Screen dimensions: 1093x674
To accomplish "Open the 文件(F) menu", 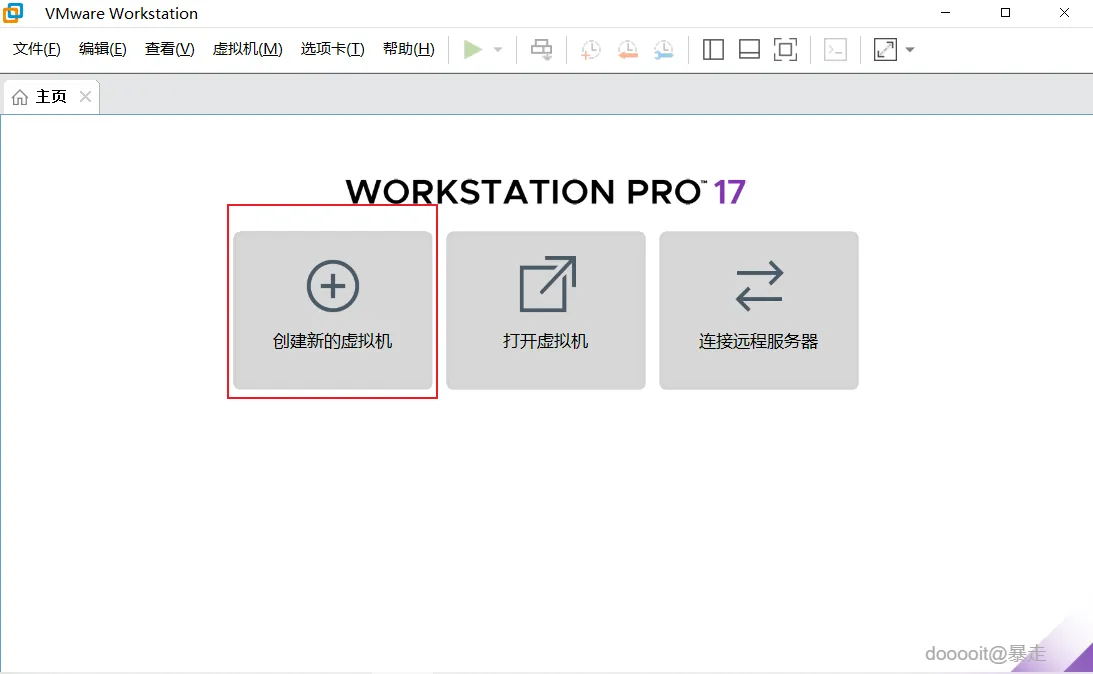I will (x=35, y=48).
